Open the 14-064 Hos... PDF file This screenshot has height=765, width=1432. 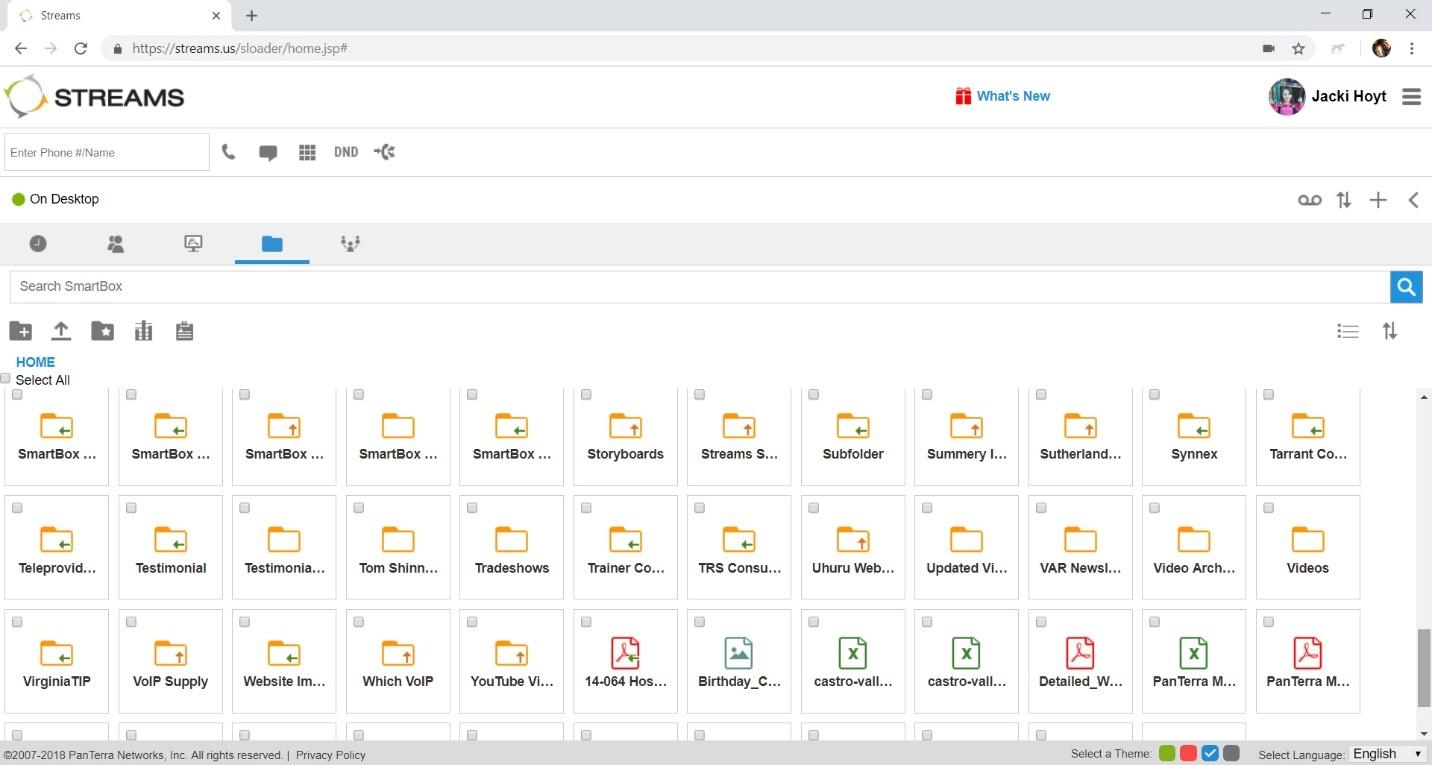point(626,654)
